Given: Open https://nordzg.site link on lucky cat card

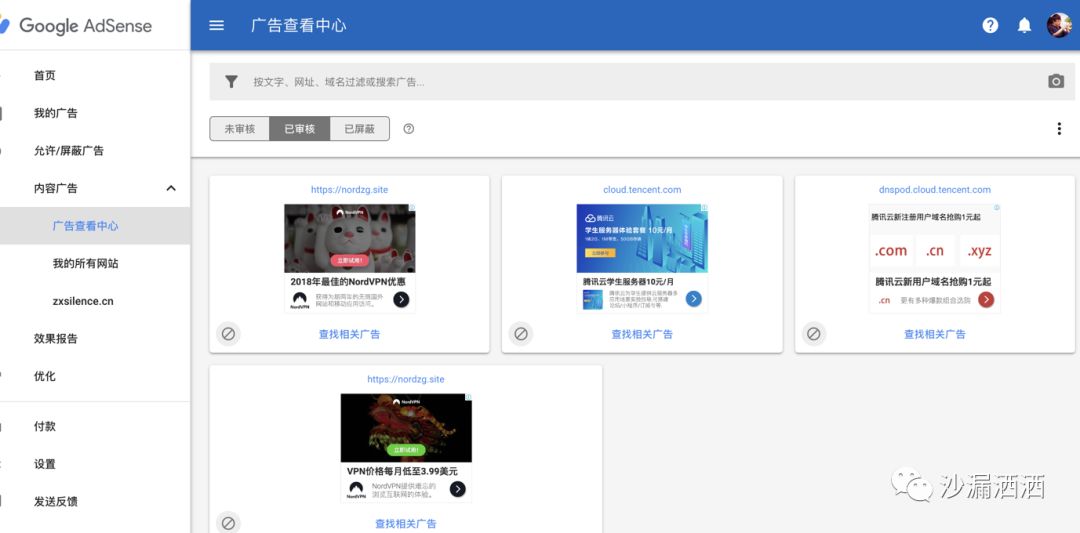Looking at the screenshot, I should tap(349, 189).
